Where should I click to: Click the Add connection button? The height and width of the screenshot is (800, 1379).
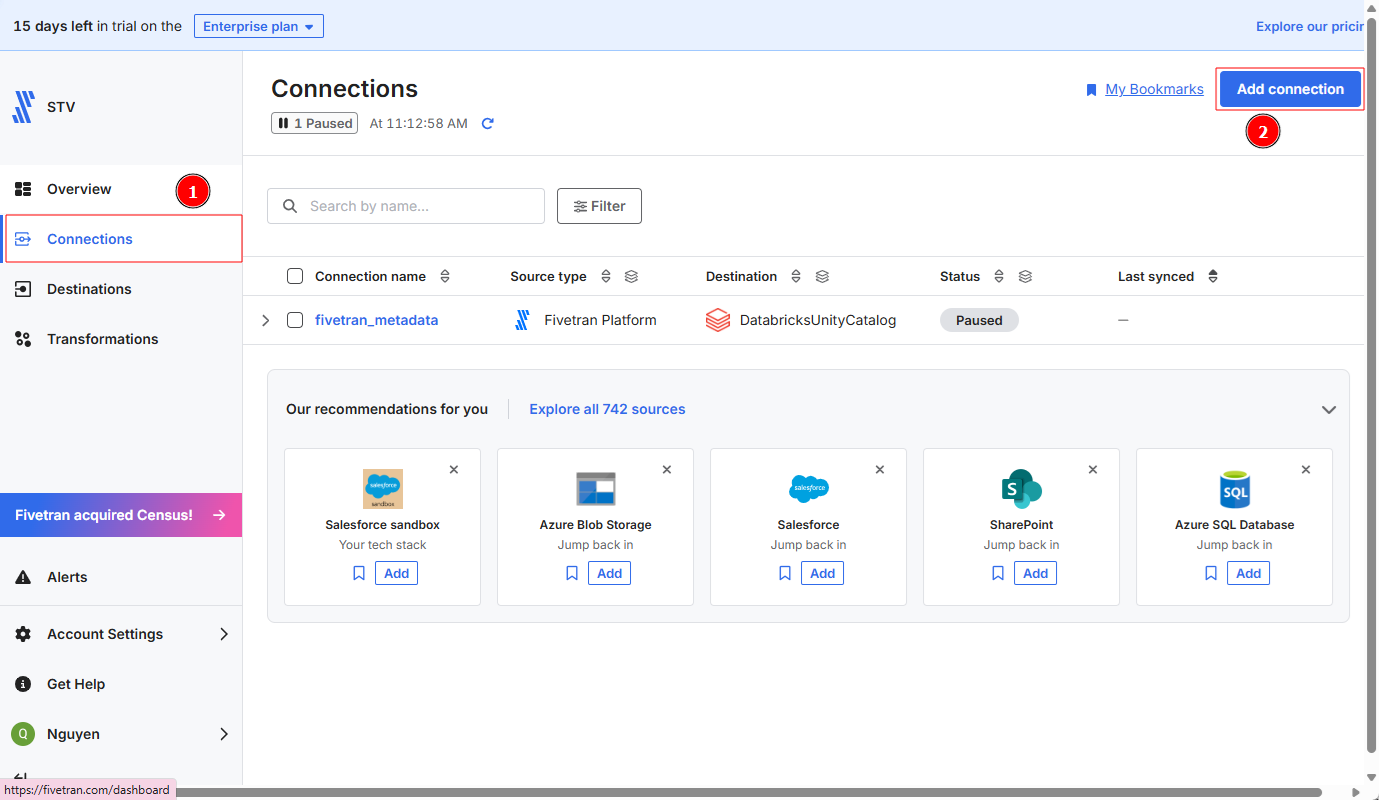pos(1290,89)
